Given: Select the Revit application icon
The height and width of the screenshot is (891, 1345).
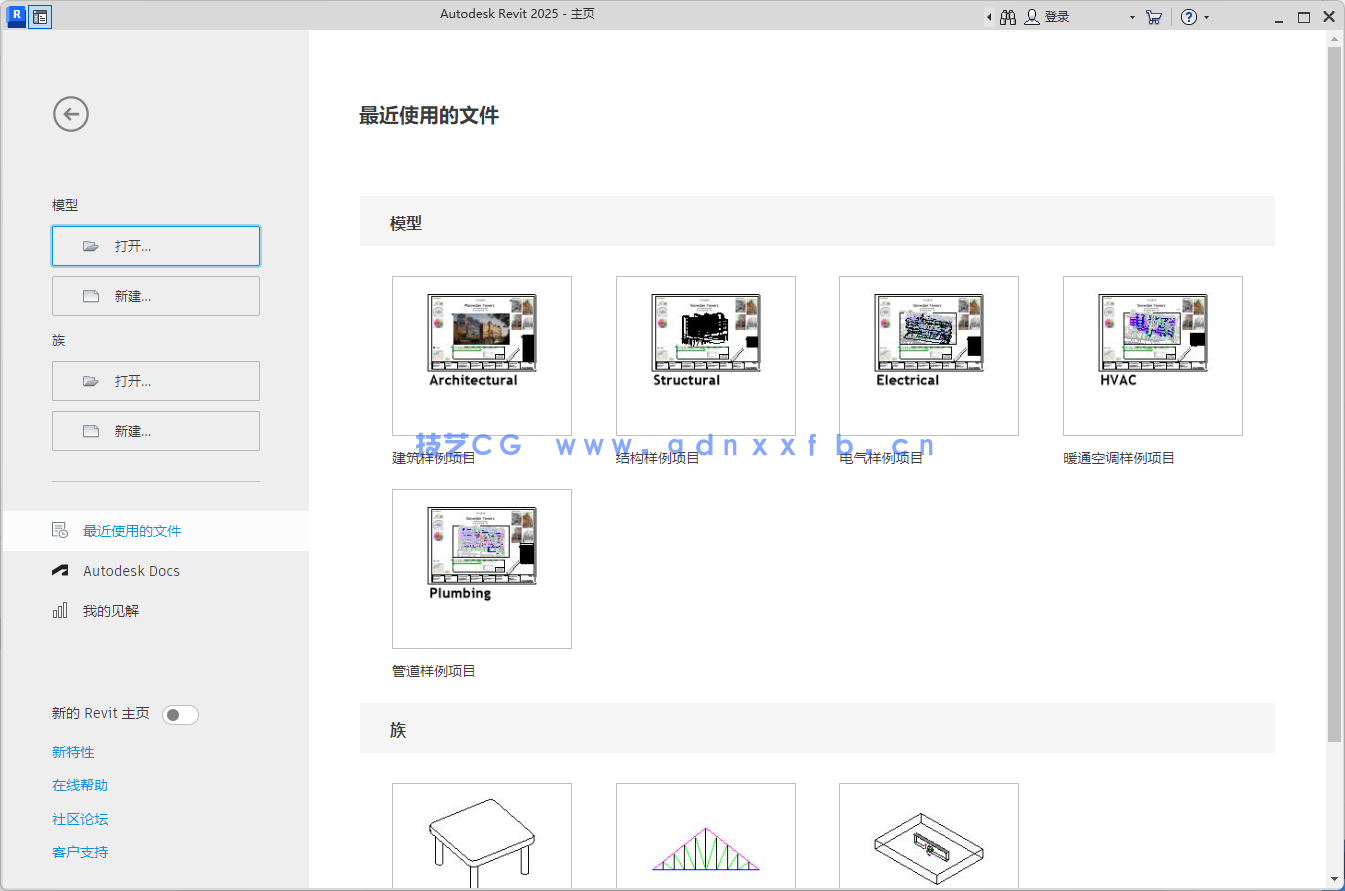Looking at the screenshot, I should tap(15, 16).
